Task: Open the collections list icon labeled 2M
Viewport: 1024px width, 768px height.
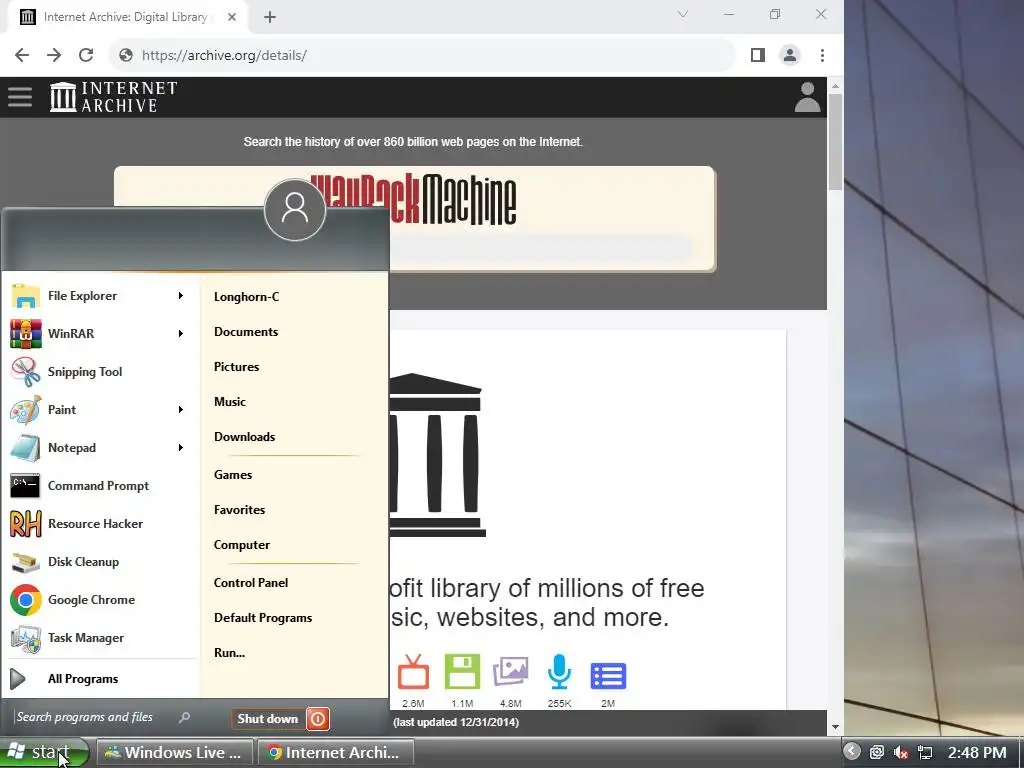Action: tap(608, 676)
